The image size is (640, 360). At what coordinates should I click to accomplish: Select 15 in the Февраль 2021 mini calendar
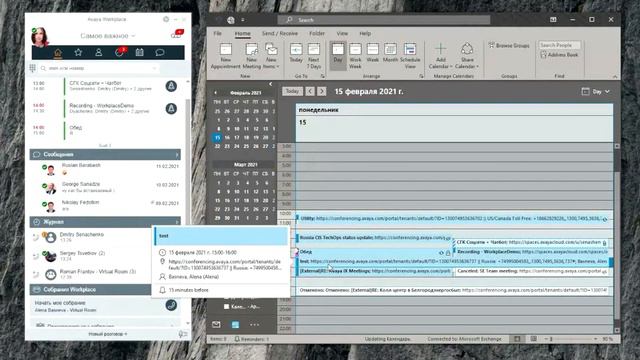217,138
